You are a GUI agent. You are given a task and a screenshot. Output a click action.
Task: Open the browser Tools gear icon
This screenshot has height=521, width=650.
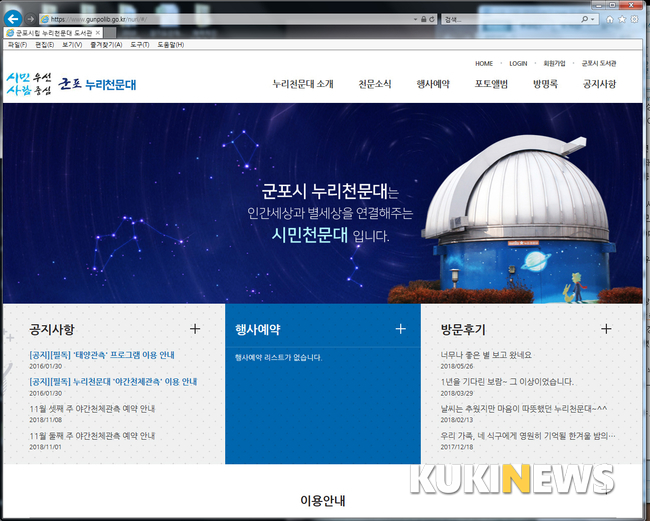tap(634, 19)
